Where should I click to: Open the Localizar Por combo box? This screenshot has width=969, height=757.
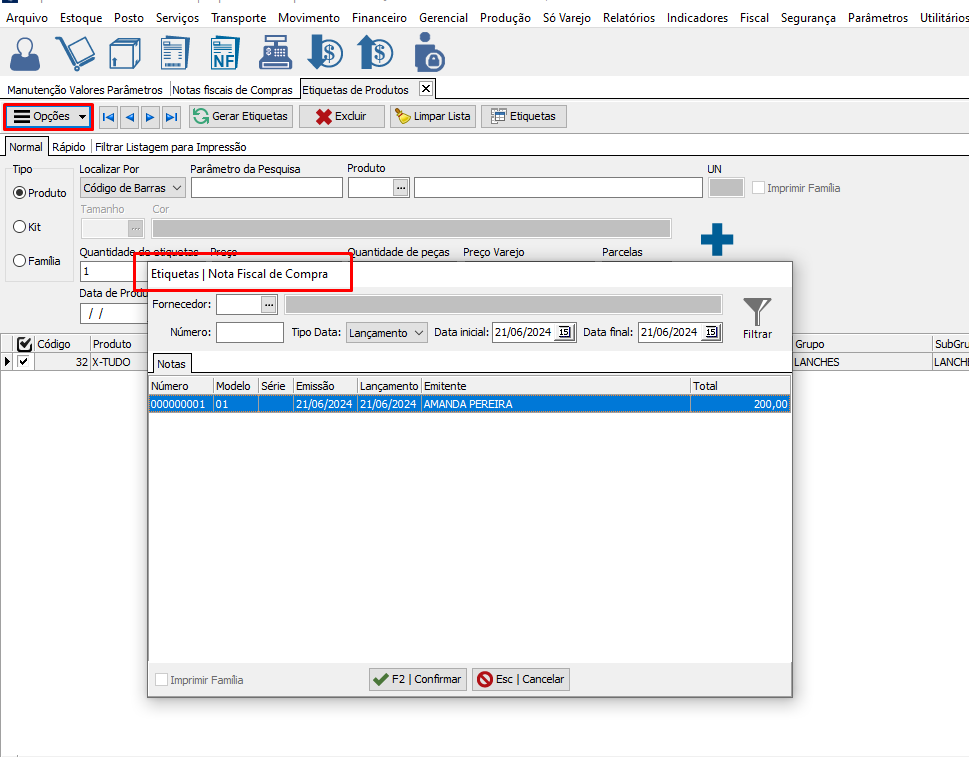pos(132,188)
